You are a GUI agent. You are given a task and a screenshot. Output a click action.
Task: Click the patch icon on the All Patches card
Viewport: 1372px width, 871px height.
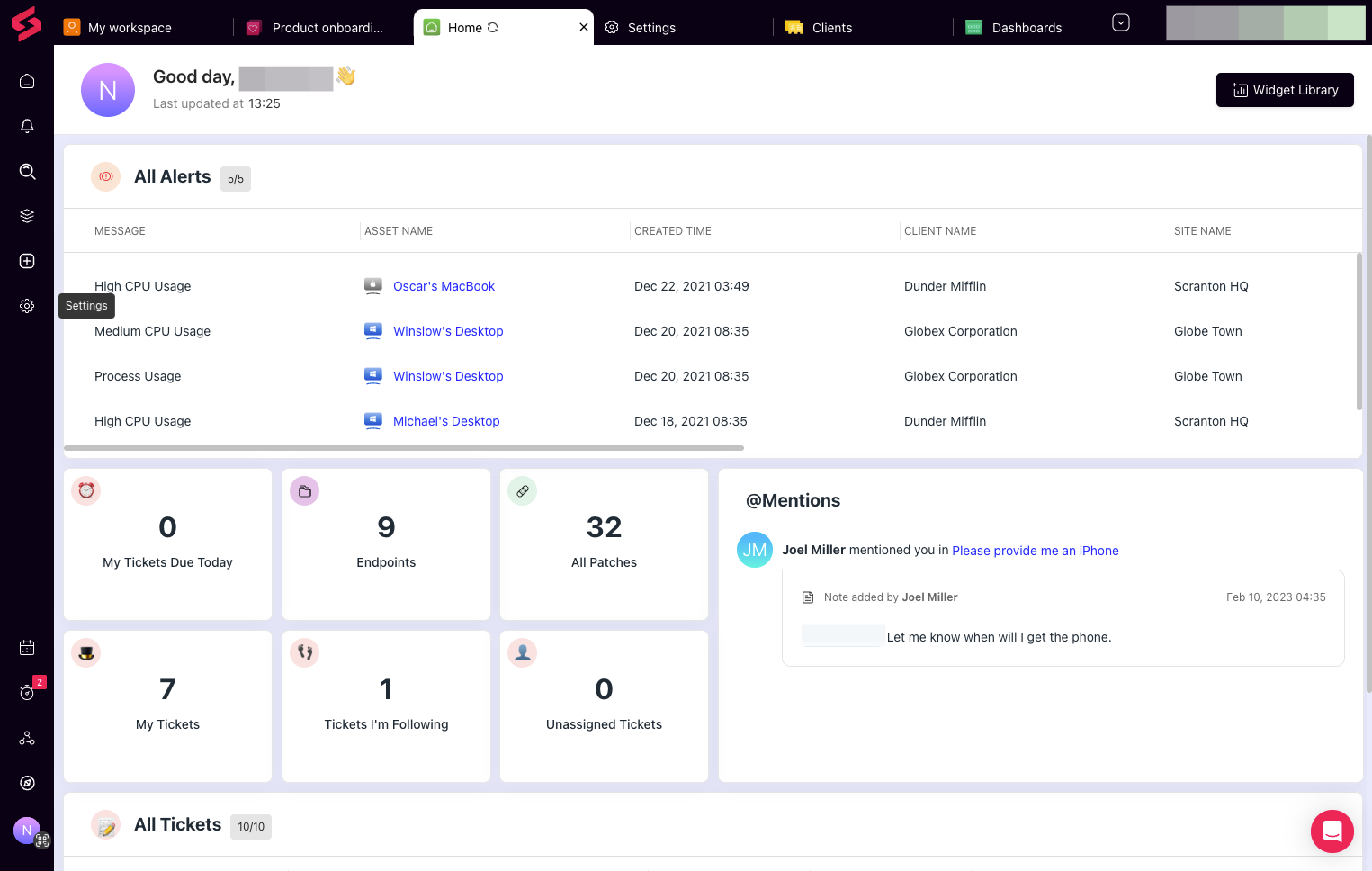(x=523, y=490)
